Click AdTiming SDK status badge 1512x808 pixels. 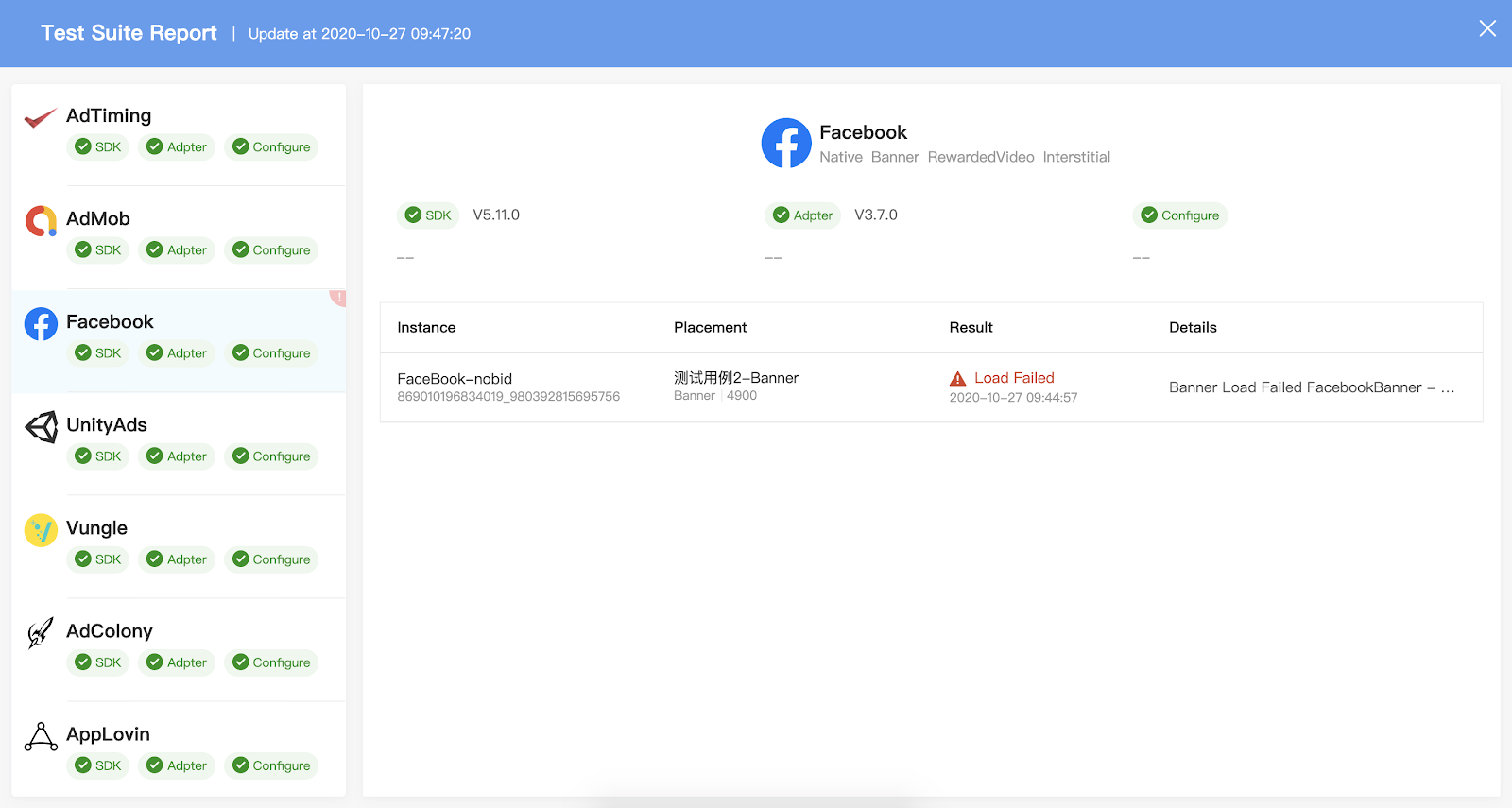click(98, 146)
